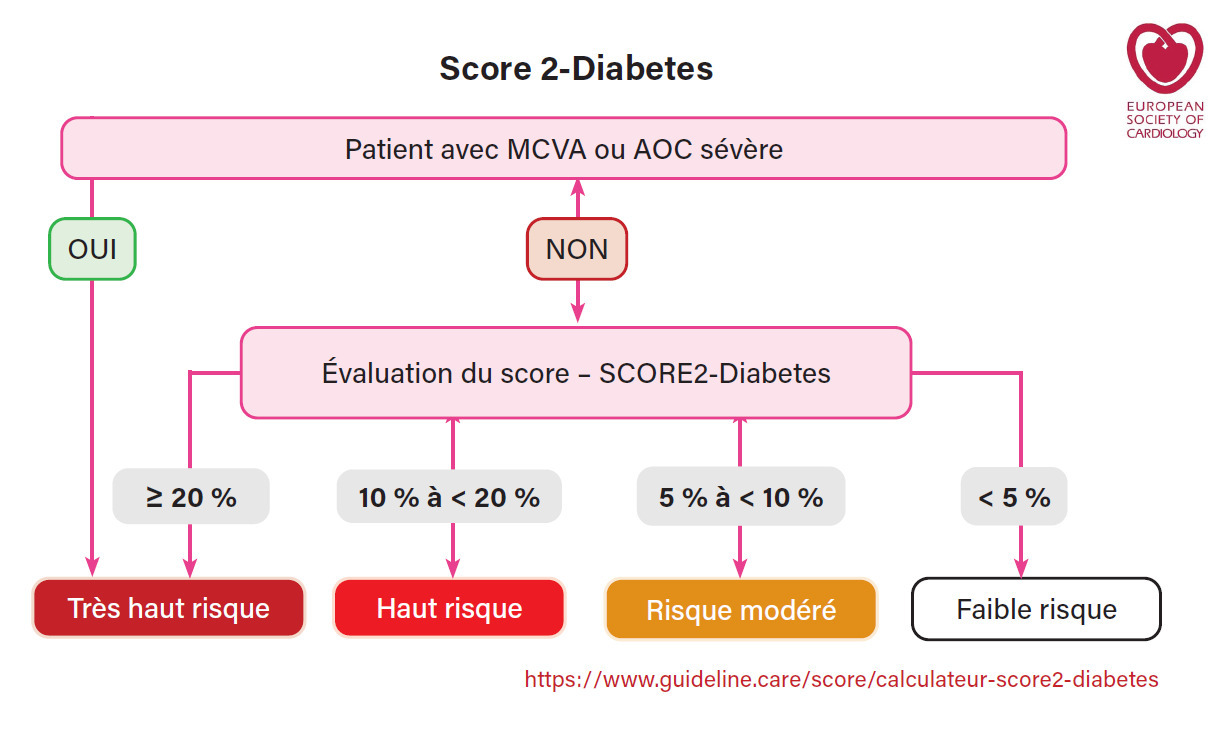The image size is (1225, 739).
Task: Click the European Society of Cardiology heart logo
Action: 1164,56
